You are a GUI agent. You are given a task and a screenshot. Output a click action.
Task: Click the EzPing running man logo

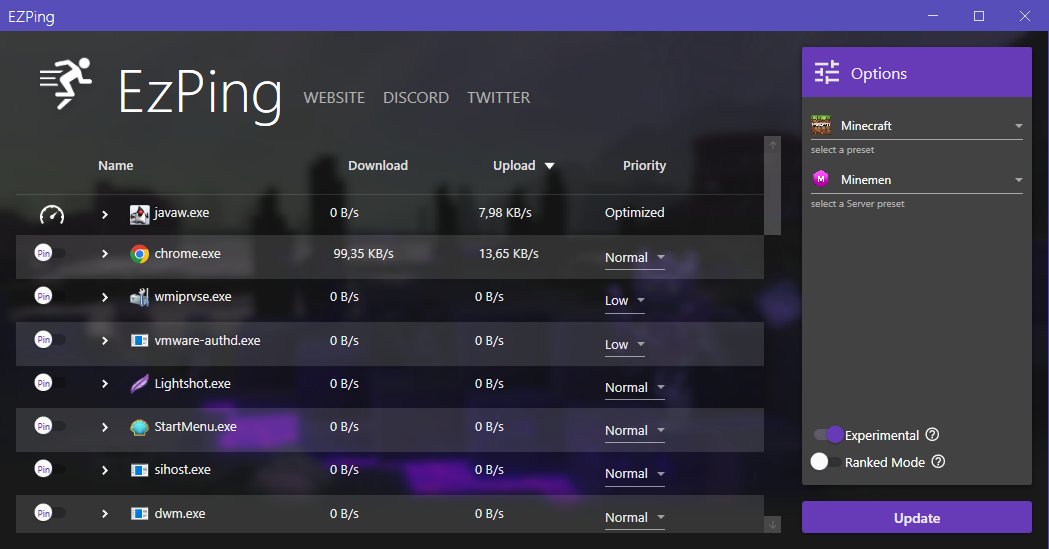[66, 84]
